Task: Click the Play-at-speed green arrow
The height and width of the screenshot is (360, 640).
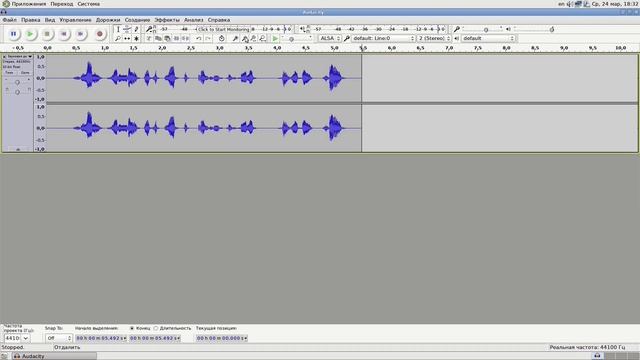Action: click(275, 38)
